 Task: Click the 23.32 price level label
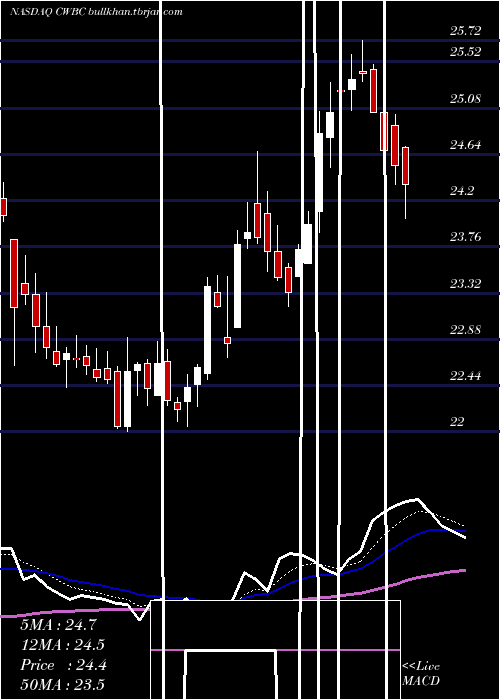pyautogui.click(x=466, y=283)
